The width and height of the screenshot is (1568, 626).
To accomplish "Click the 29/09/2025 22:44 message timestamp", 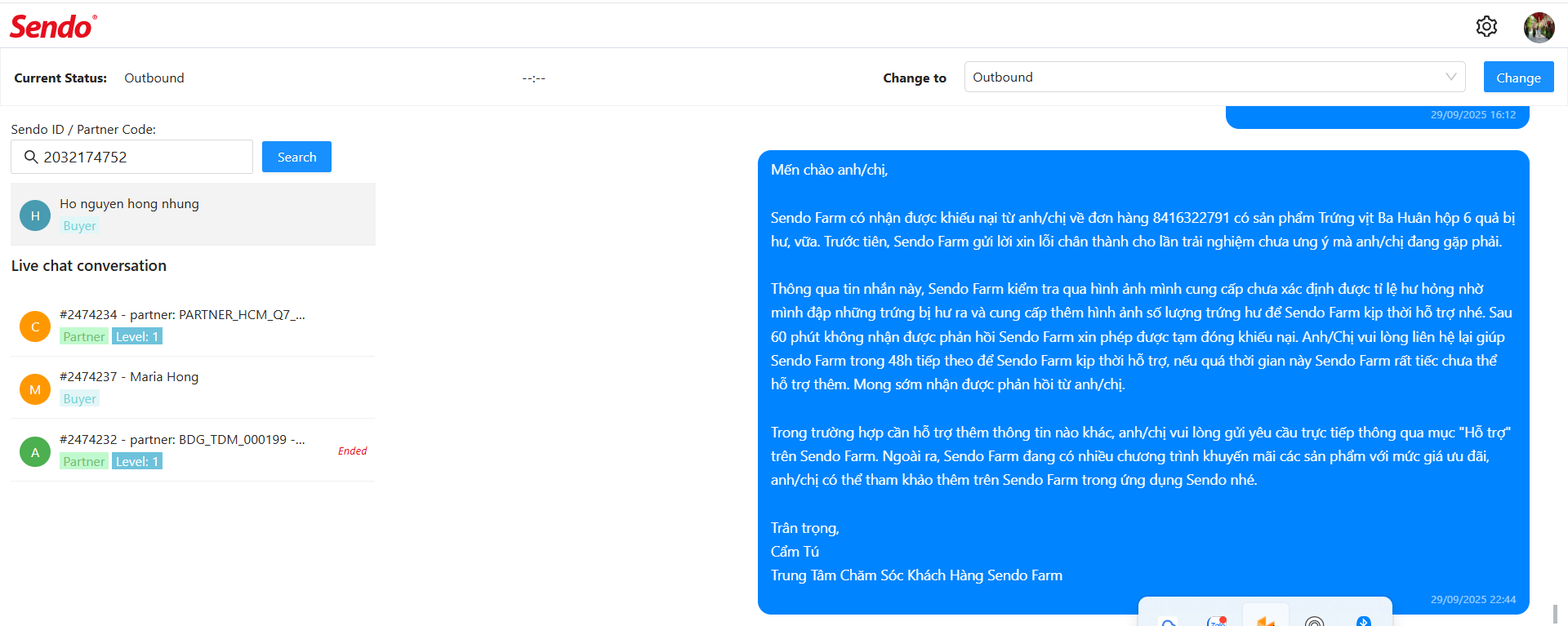I will (x=1473, y=599).
